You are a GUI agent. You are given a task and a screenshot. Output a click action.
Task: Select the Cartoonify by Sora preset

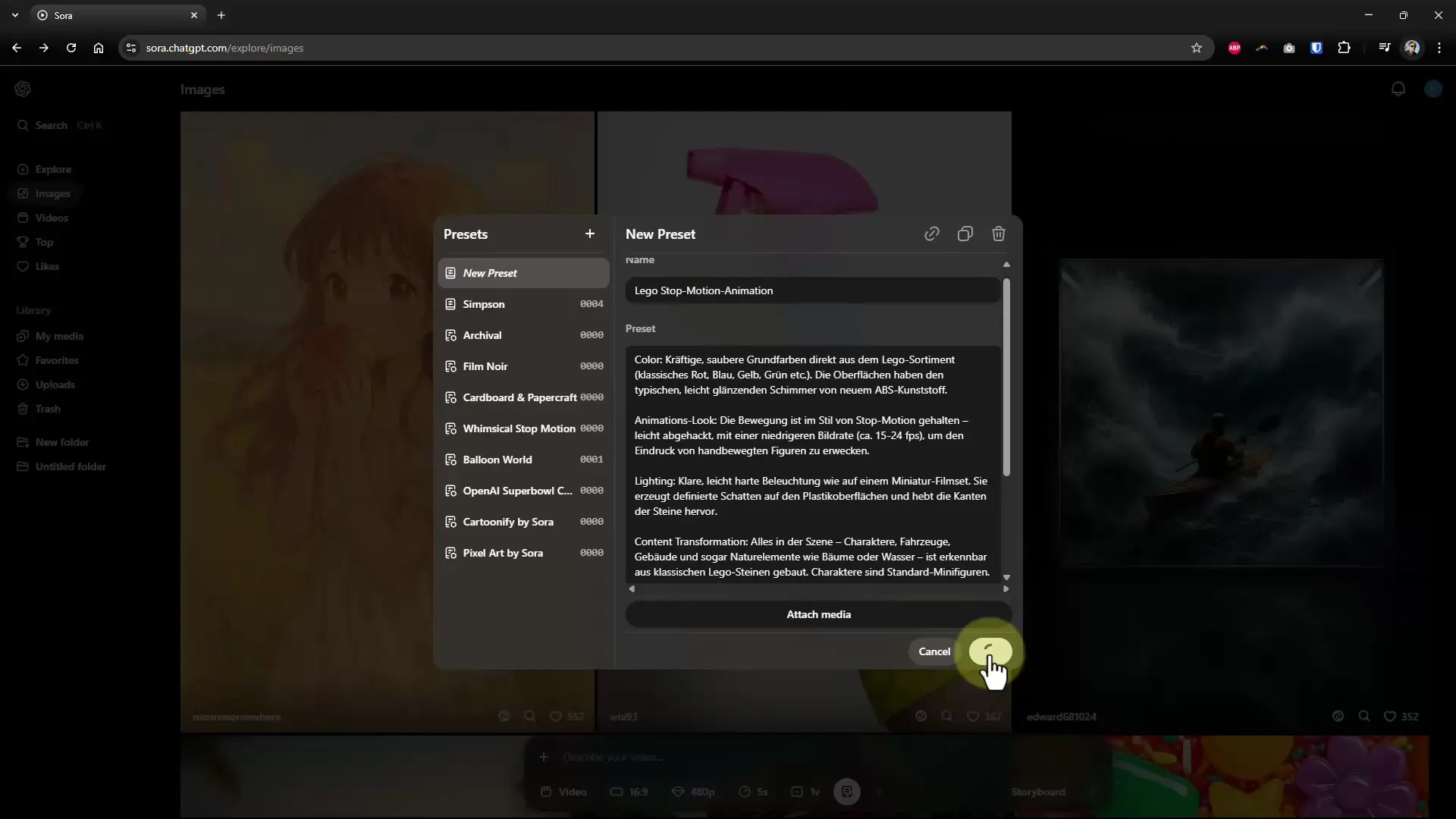coord(523,522)
